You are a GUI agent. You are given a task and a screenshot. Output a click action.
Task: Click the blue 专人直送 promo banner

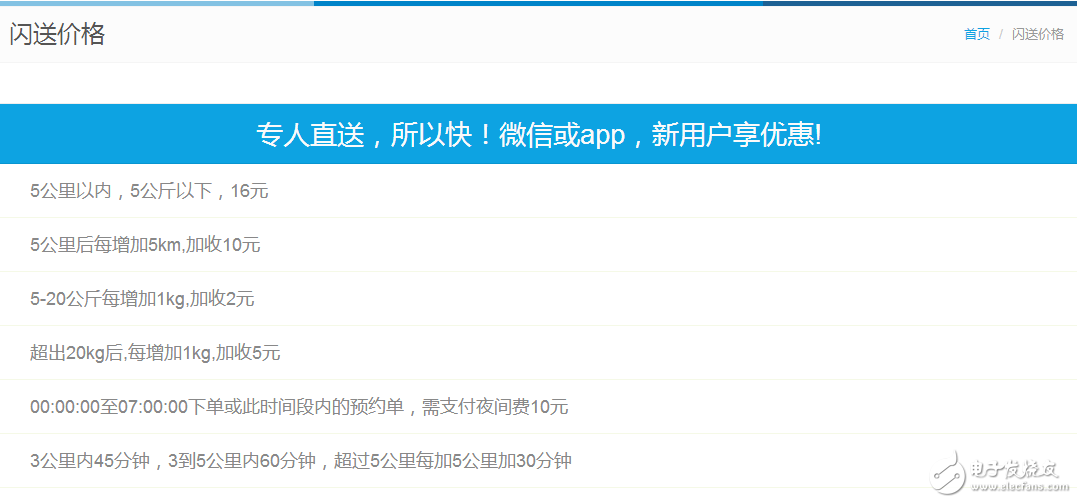point(538,135)
